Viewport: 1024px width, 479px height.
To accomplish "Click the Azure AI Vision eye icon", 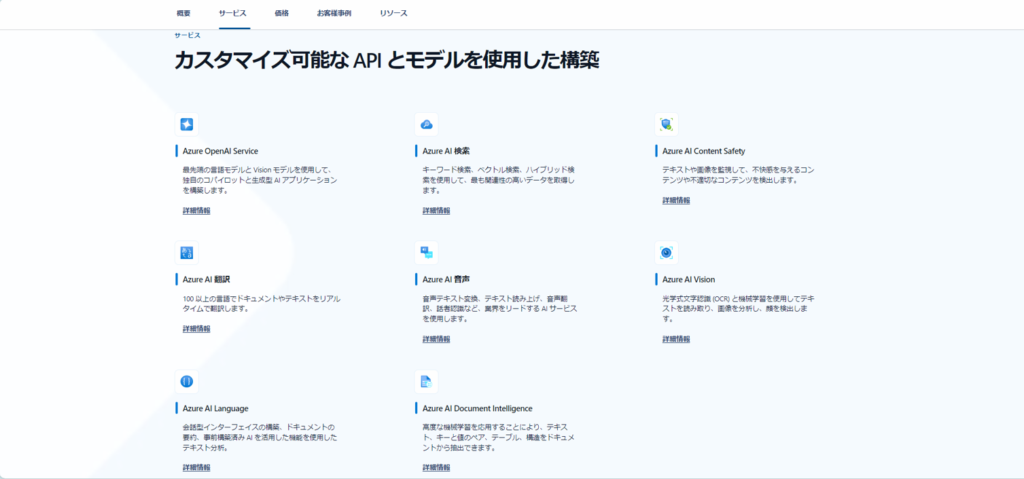I will coord(666,252).
